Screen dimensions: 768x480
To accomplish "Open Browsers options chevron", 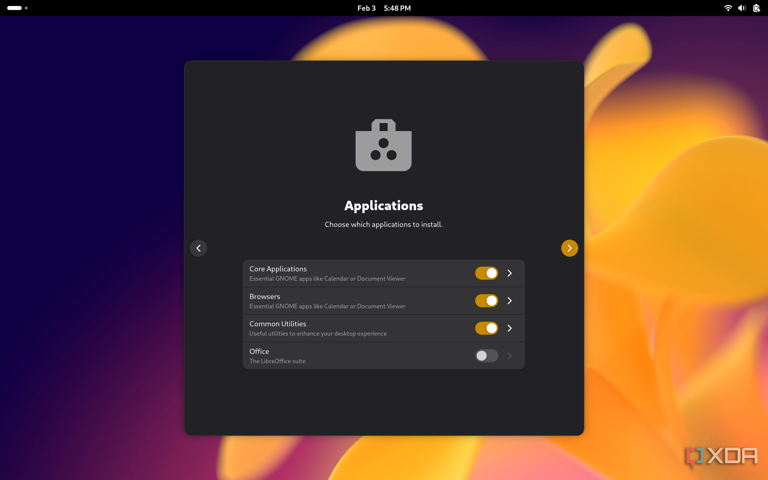I will tap(509, 301).
